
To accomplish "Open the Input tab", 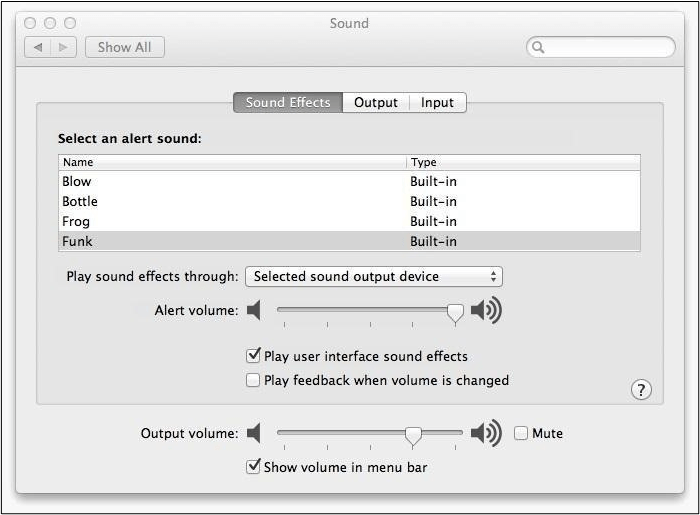I will tap(438, 103).
